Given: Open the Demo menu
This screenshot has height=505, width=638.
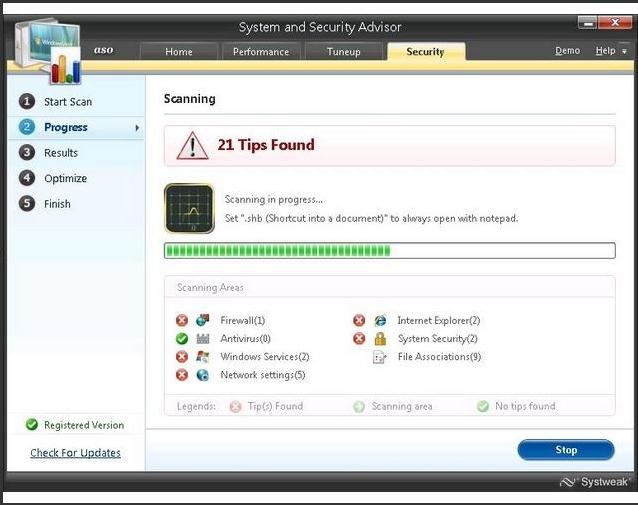Looking at the screenshot, I should click(x=567, y=50).
